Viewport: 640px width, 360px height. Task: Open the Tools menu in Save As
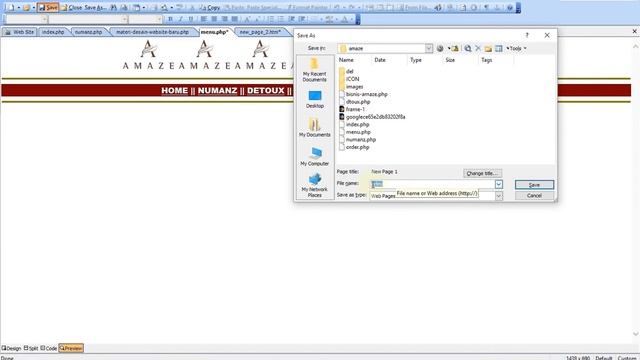click(516, 48)
